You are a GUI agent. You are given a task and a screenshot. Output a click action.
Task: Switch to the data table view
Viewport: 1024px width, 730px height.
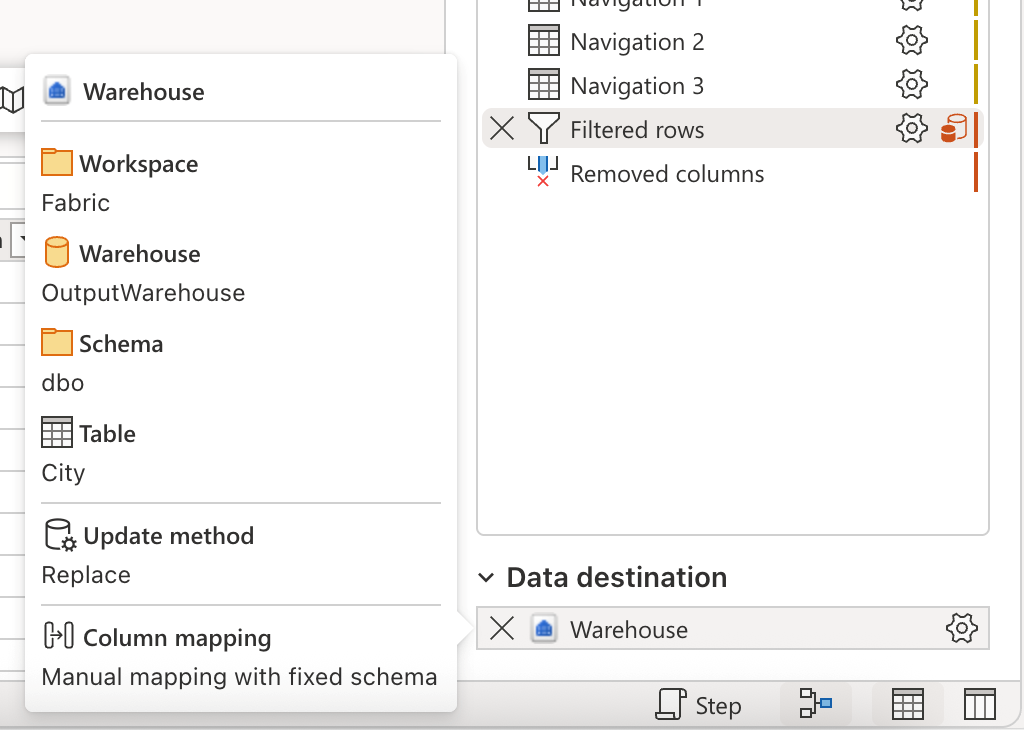pos(907,703)
